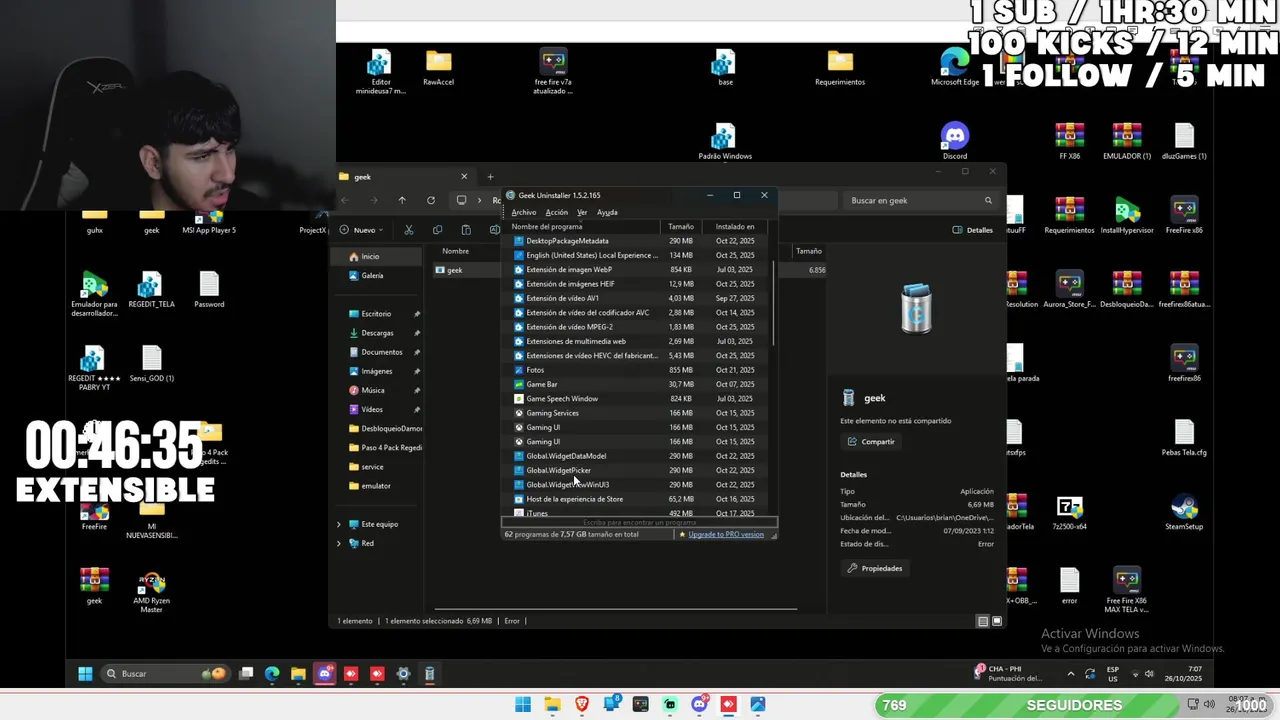
Task: Open FF X86 archive on desktop
Action: 1069,141
